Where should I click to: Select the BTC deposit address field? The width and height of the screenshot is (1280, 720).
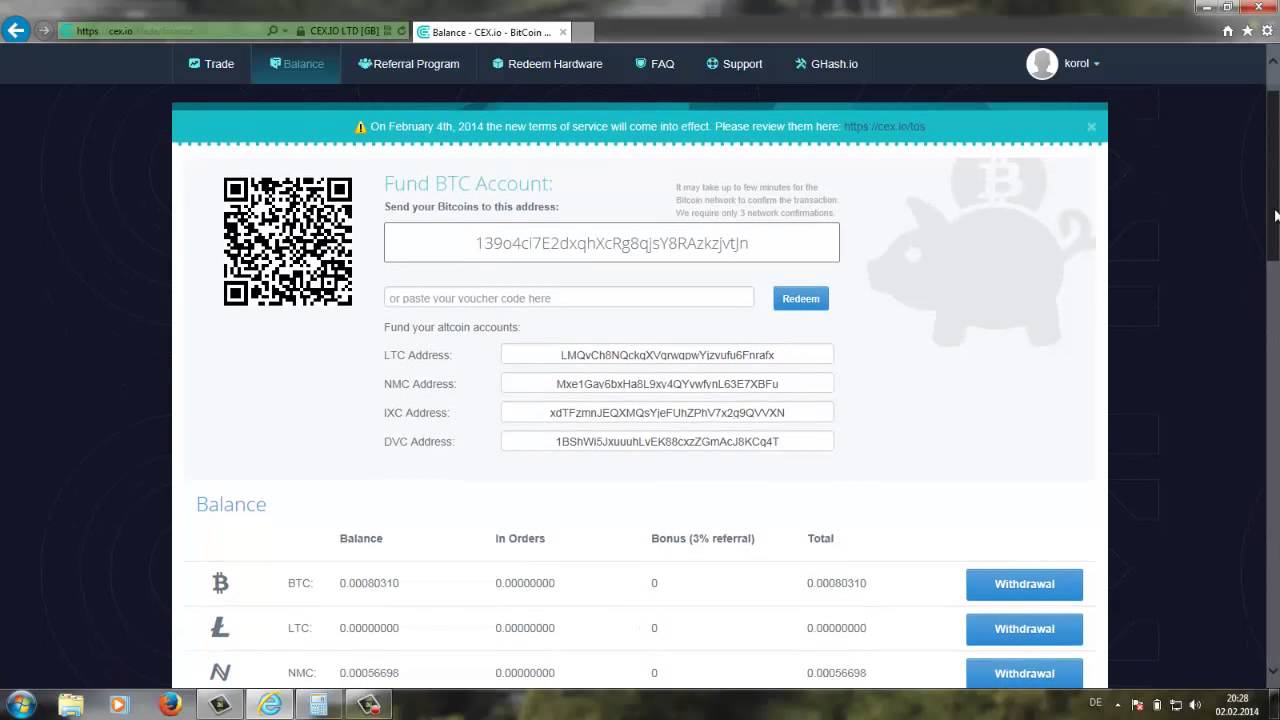612,243
